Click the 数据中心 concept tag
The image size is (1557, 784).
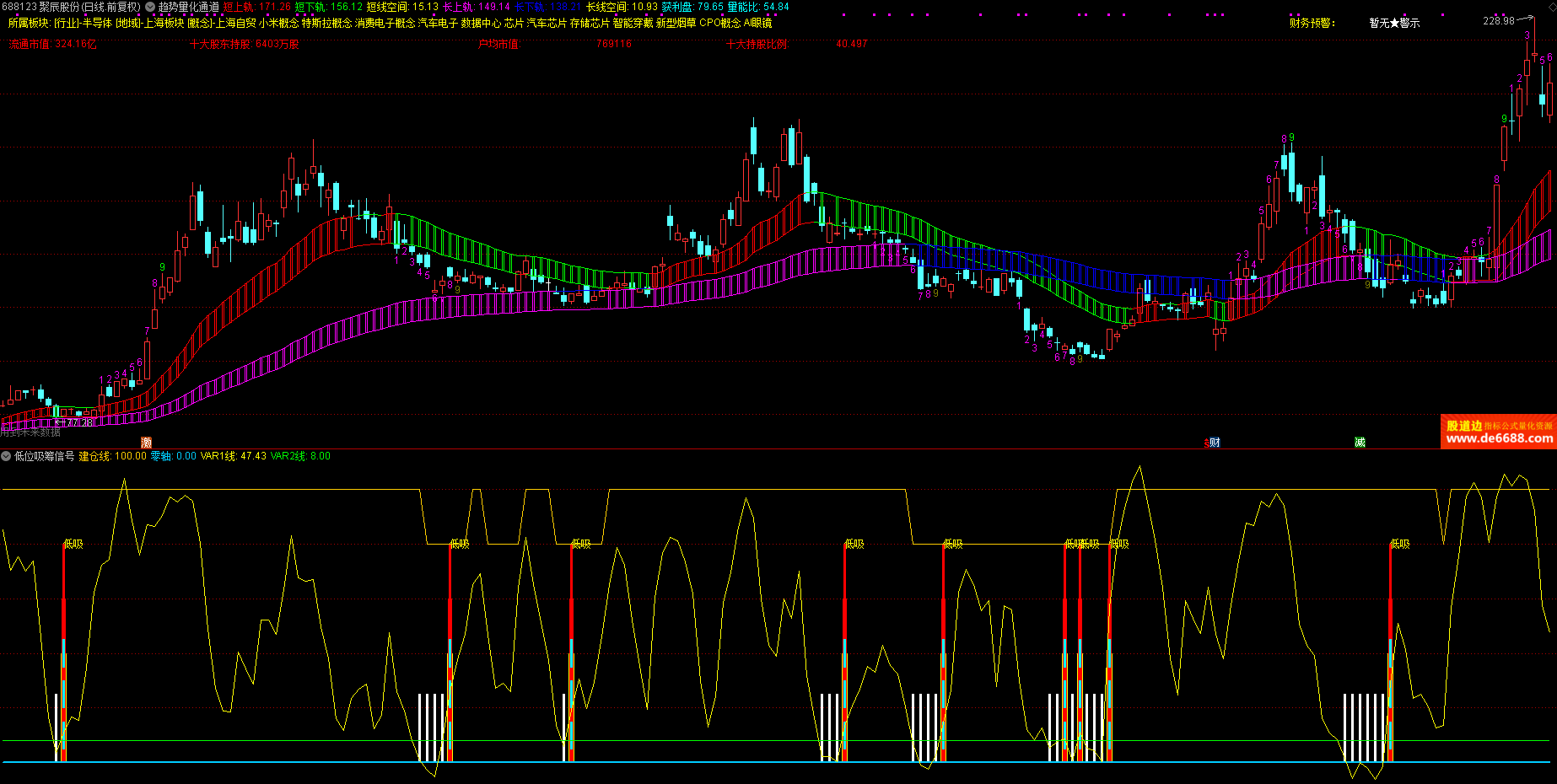click(481, 23)
